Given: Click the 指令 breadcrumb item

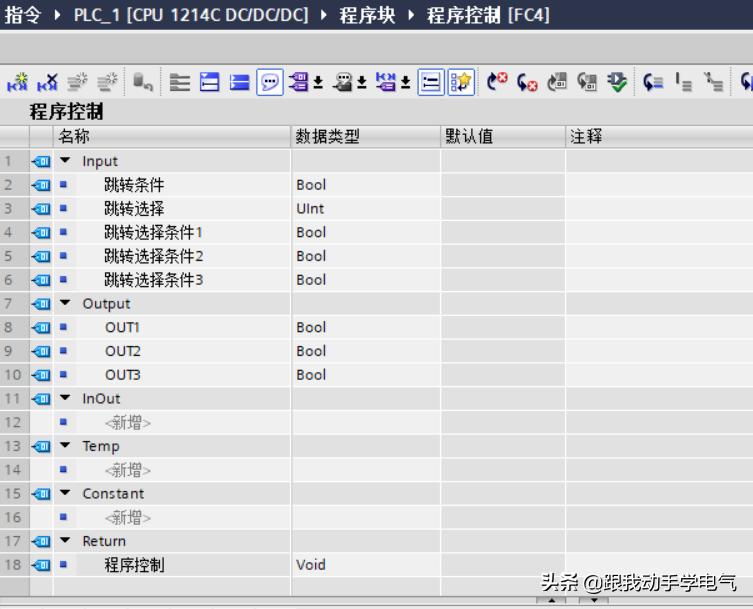Looking at the screenshot, I should 23,15.
